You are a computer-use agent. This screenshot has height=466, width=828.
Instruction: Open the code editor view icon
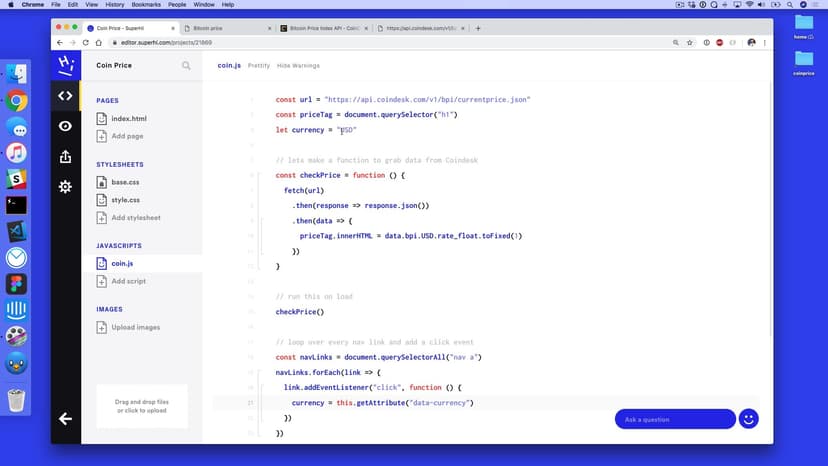[x=65, y=96]
